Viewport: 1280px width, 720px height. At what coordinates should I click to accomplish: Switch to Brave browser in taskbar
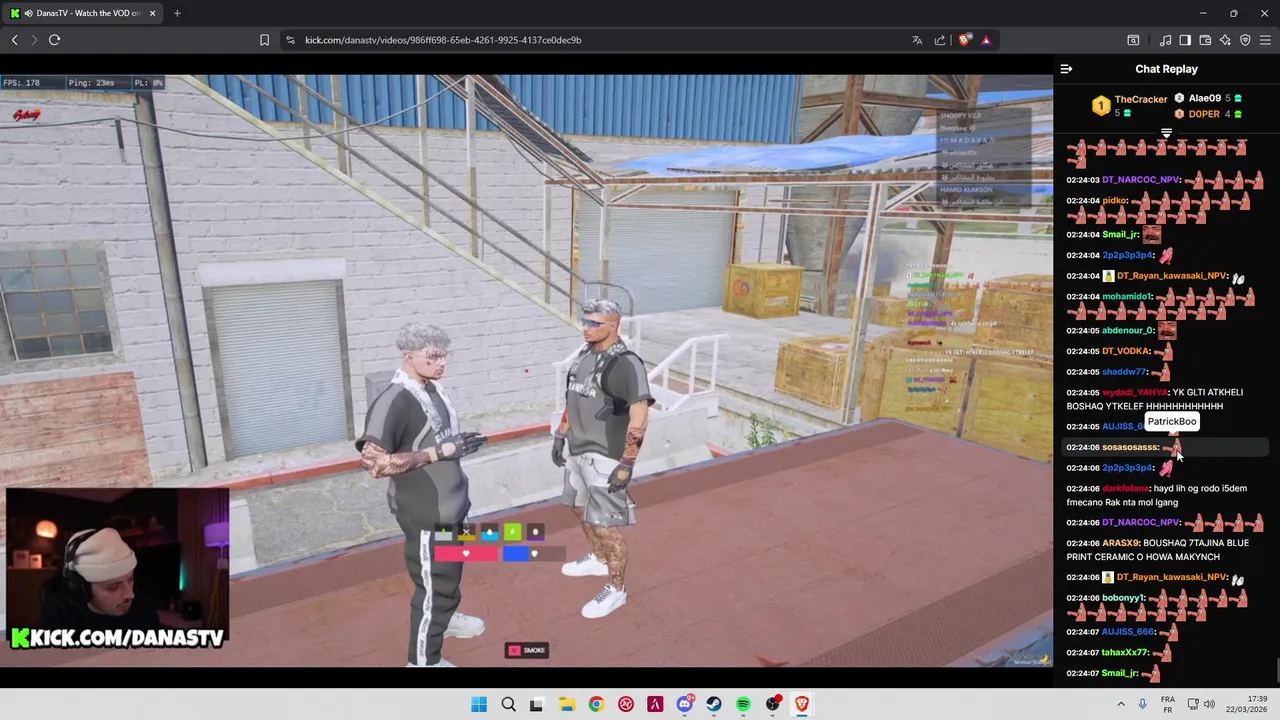801,704
